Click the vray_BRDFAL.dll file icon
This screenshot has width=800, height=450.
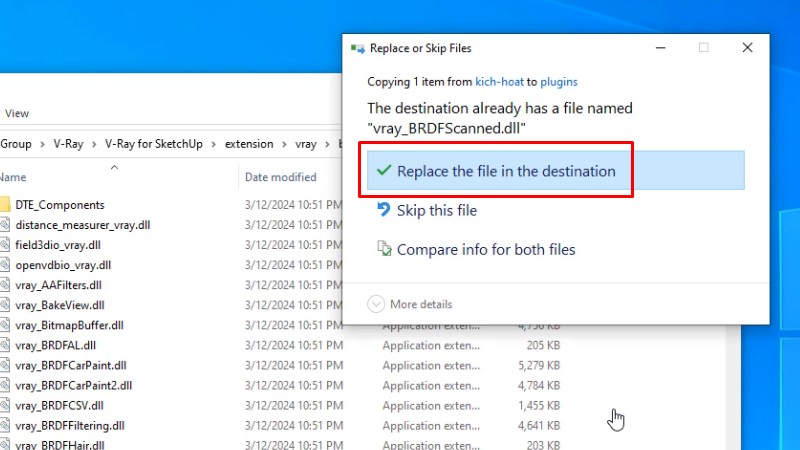pyautogui.click(x=5, y=345)
